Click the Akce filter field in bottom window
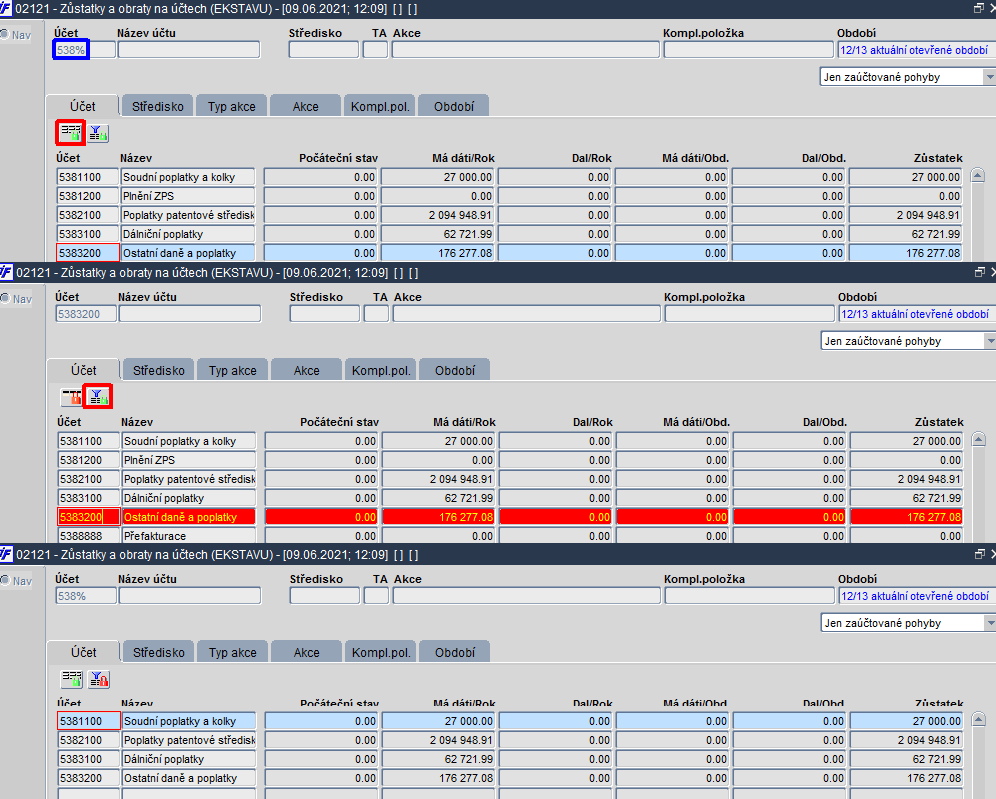Image resolution: width=996 pixels, height=799 pixels. [x=527, y=596]
